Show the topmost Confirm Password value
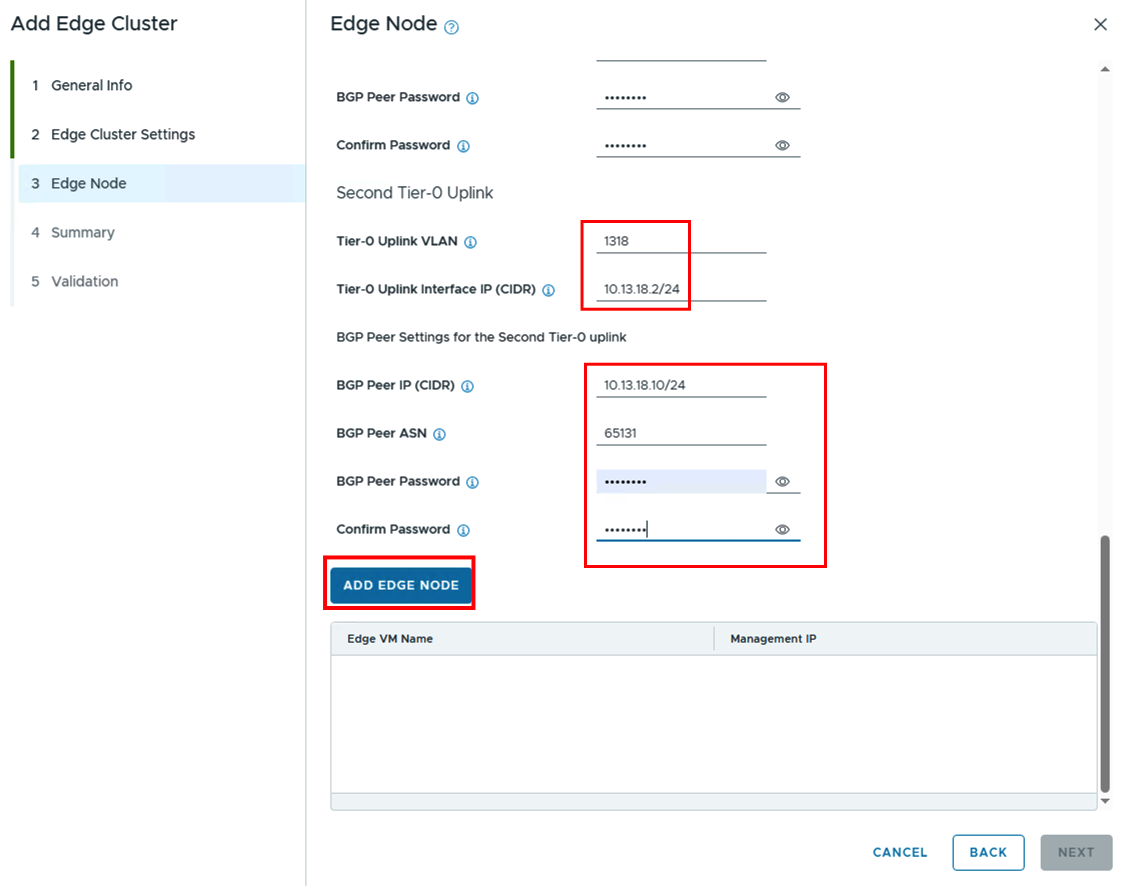This screenshot has height=886, width=1123. (x=783, y=146)
